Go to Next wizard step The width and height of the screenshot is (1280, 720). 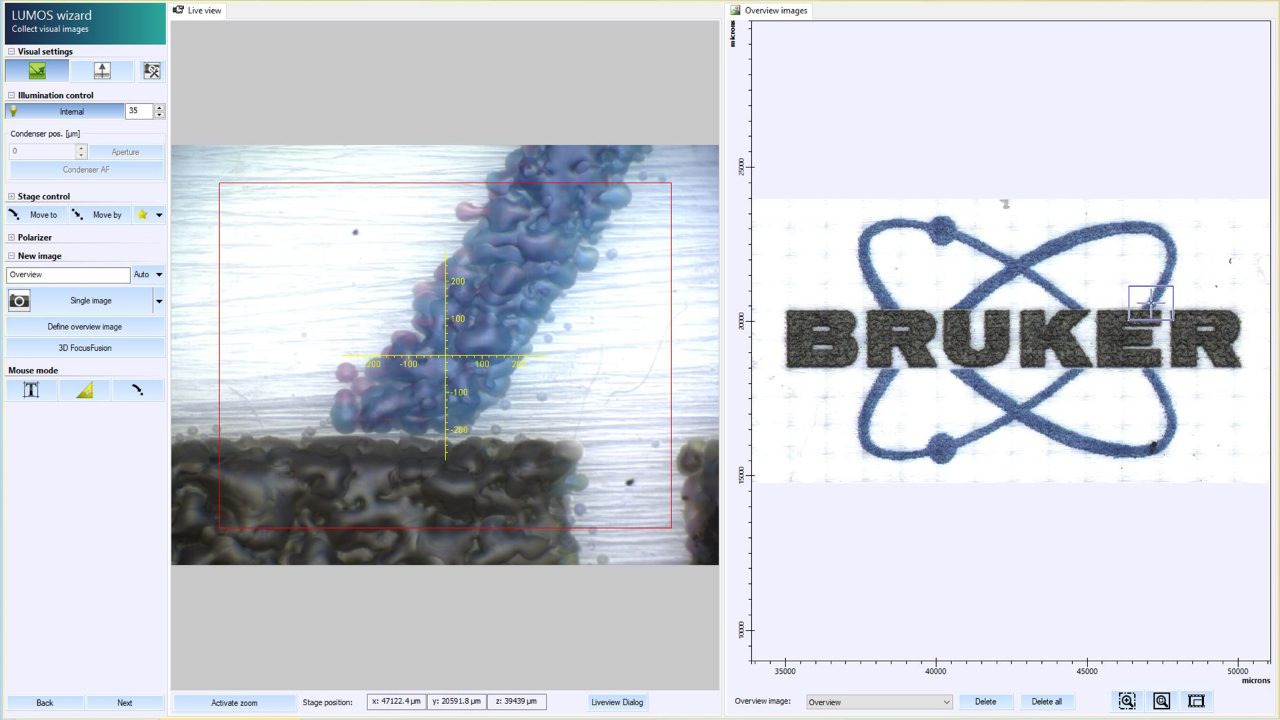(125, 703)
